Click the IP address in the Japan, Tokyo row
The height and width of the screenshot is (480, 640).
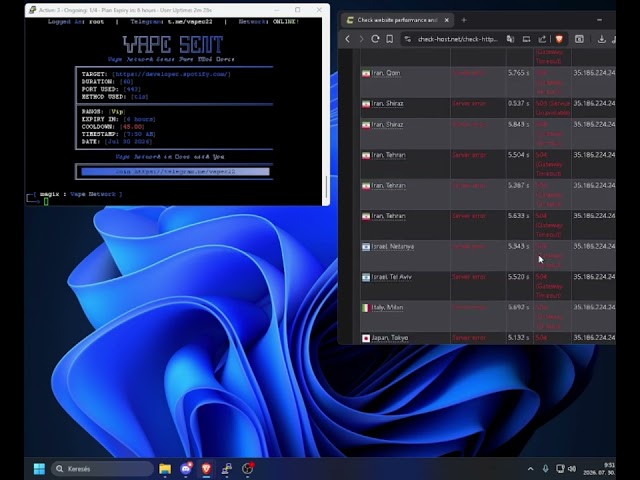[x=594, y=338]
